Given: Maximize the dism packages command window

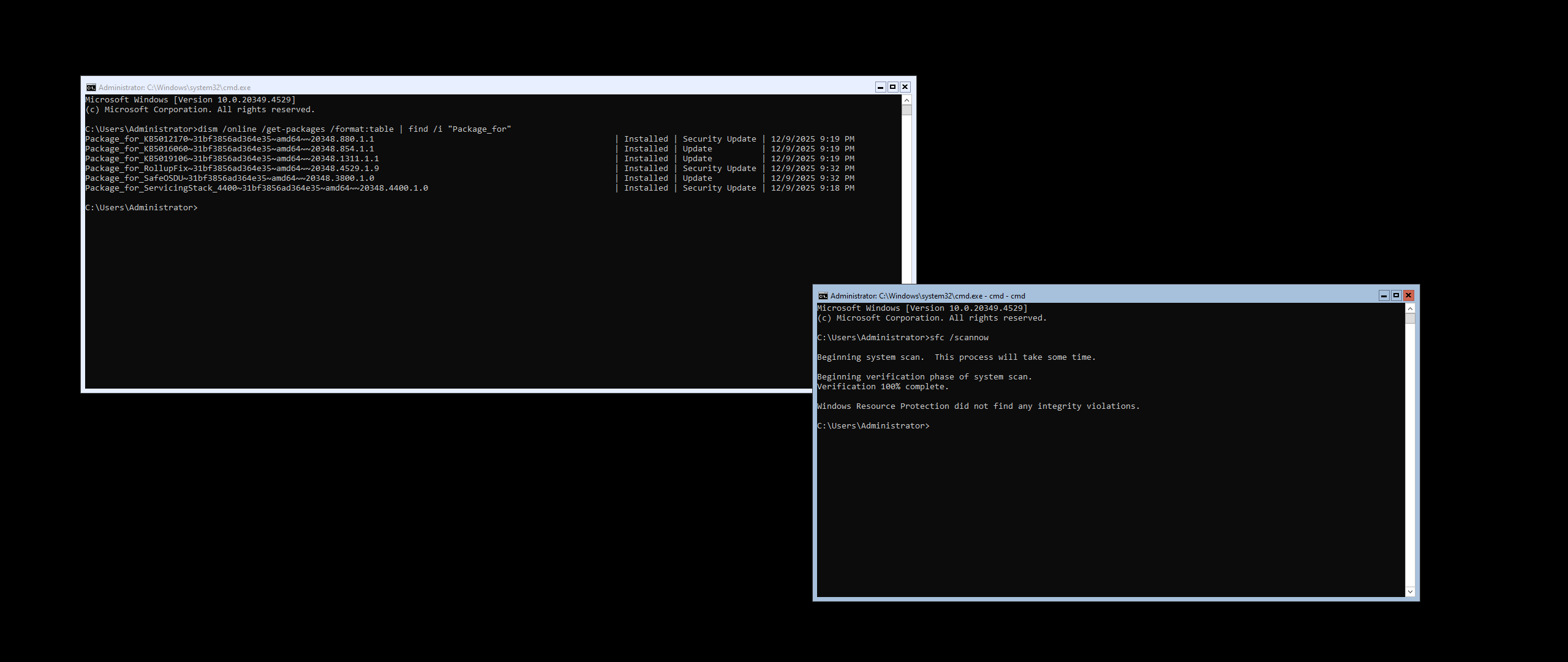Looking at the screenshot, I should point(892,87).
